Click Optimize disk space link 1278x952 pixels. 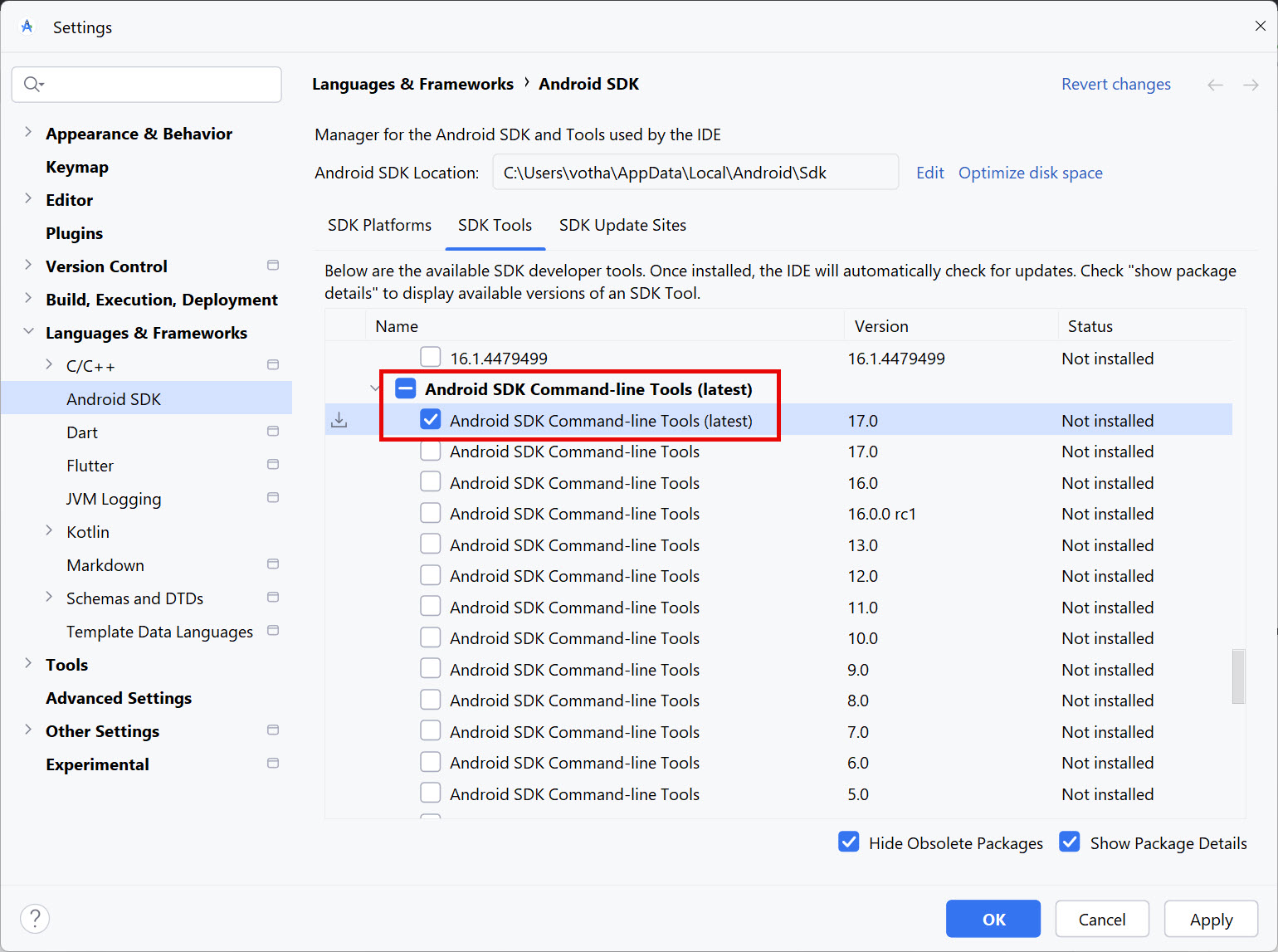(1031, 173)
